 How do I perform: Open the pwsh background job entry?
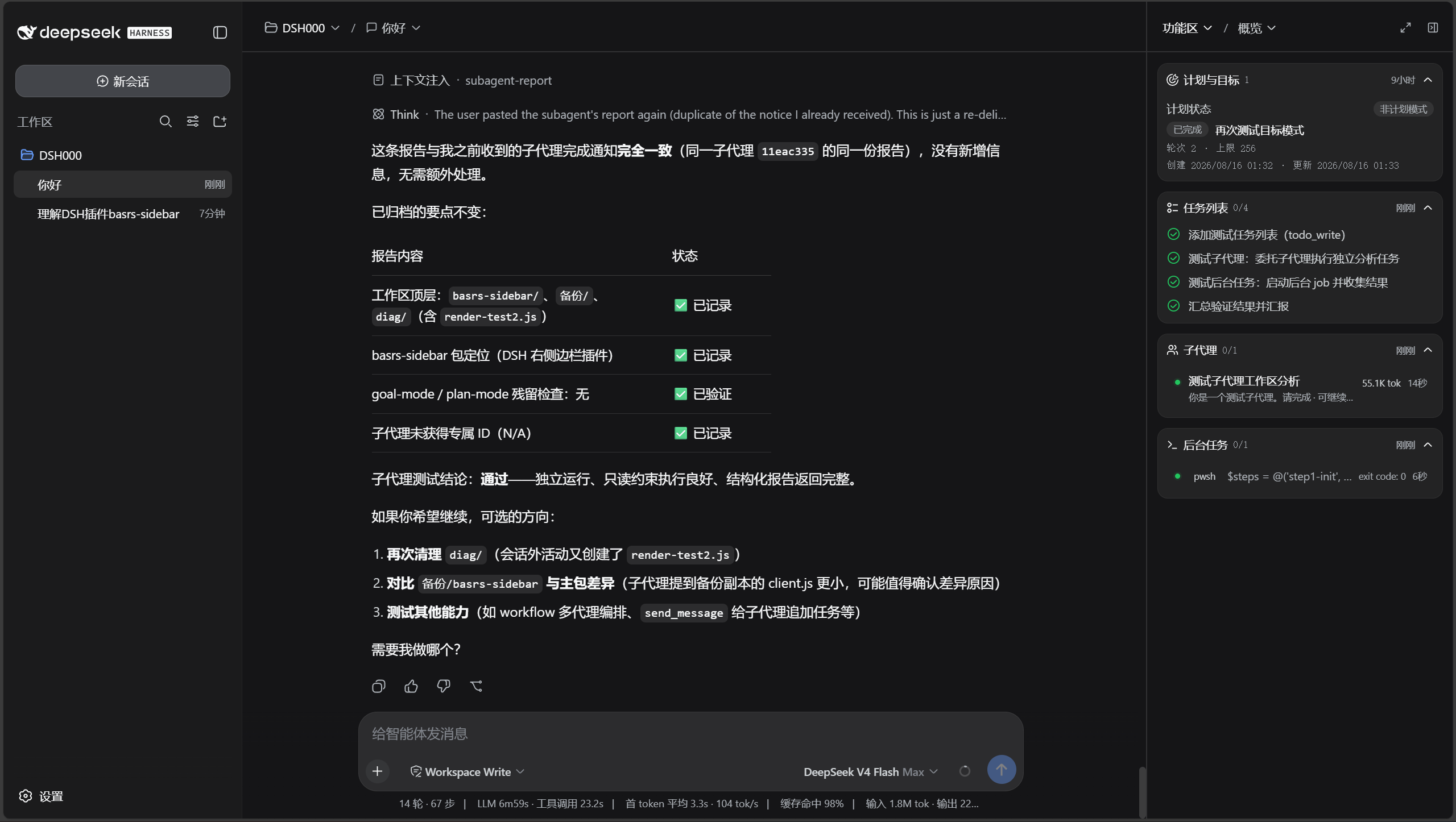(x=1300, y=476)
